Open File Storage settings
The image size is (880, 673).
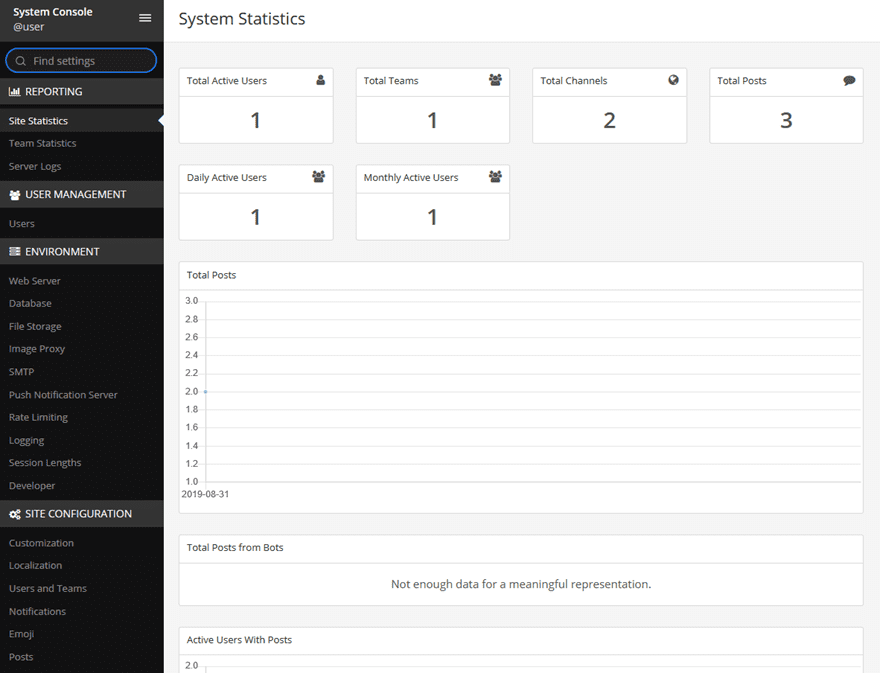click(35, 326)
